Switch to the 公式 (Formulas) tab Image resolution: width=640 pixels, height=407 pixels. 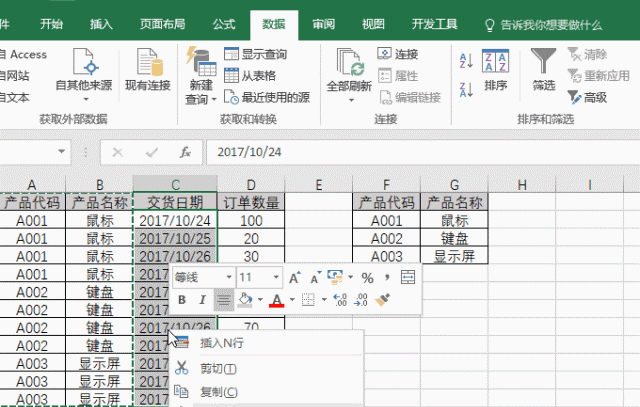(224, 23)
